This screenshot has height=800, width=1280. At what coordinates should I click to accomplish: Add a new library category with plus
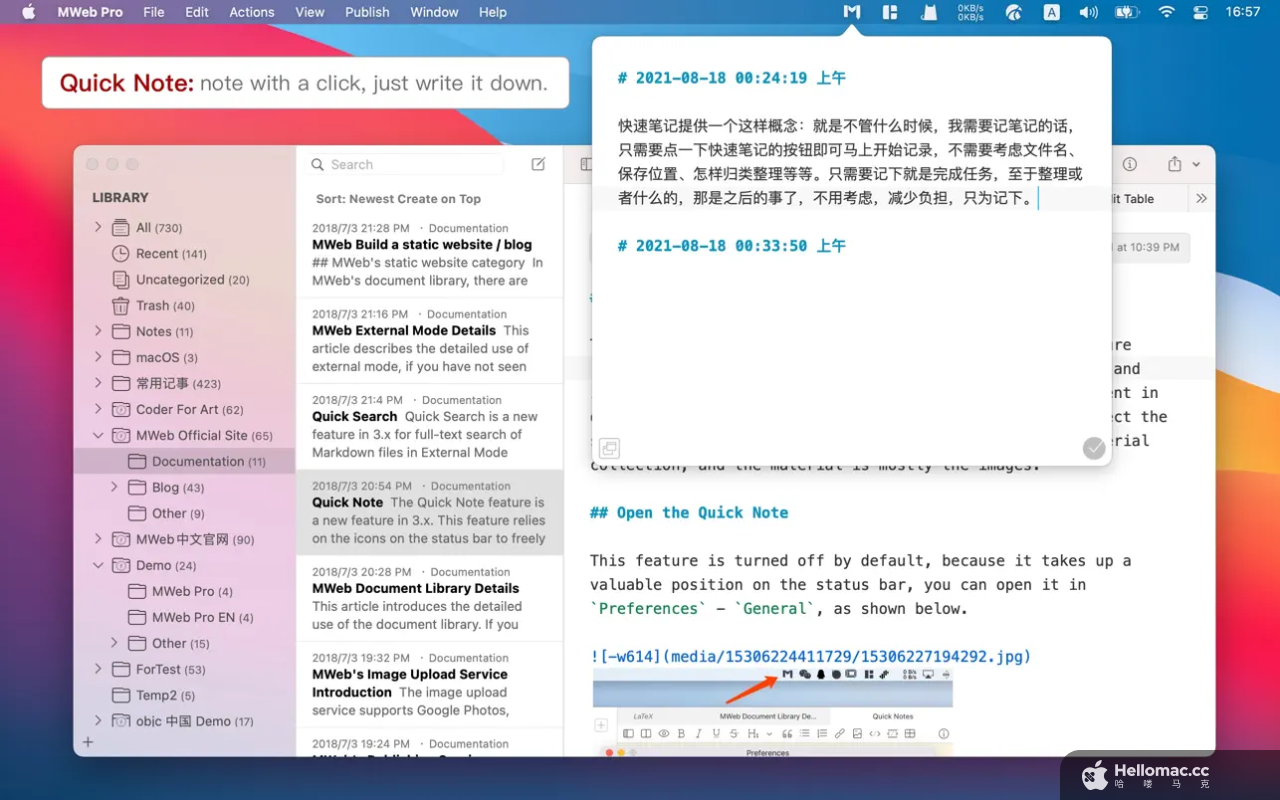(88, 742)
